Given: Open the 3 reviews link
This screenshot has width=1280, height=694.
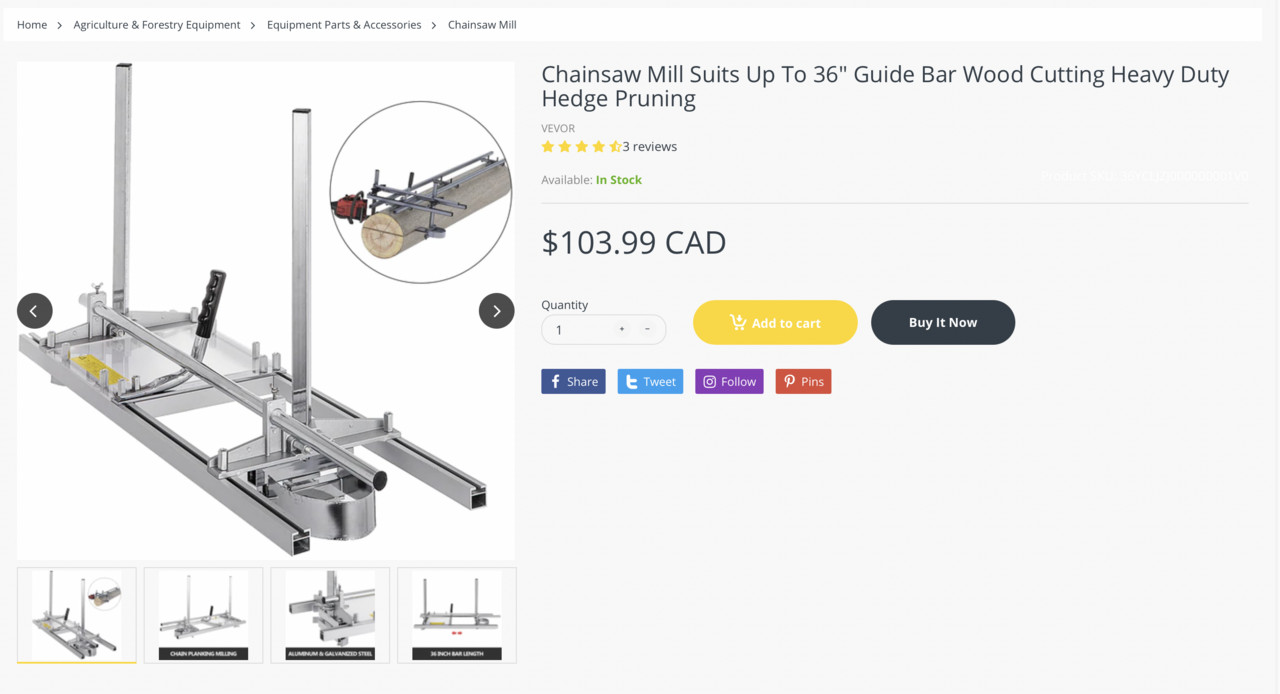Looking at the screenshot, I should click(650, 147).
